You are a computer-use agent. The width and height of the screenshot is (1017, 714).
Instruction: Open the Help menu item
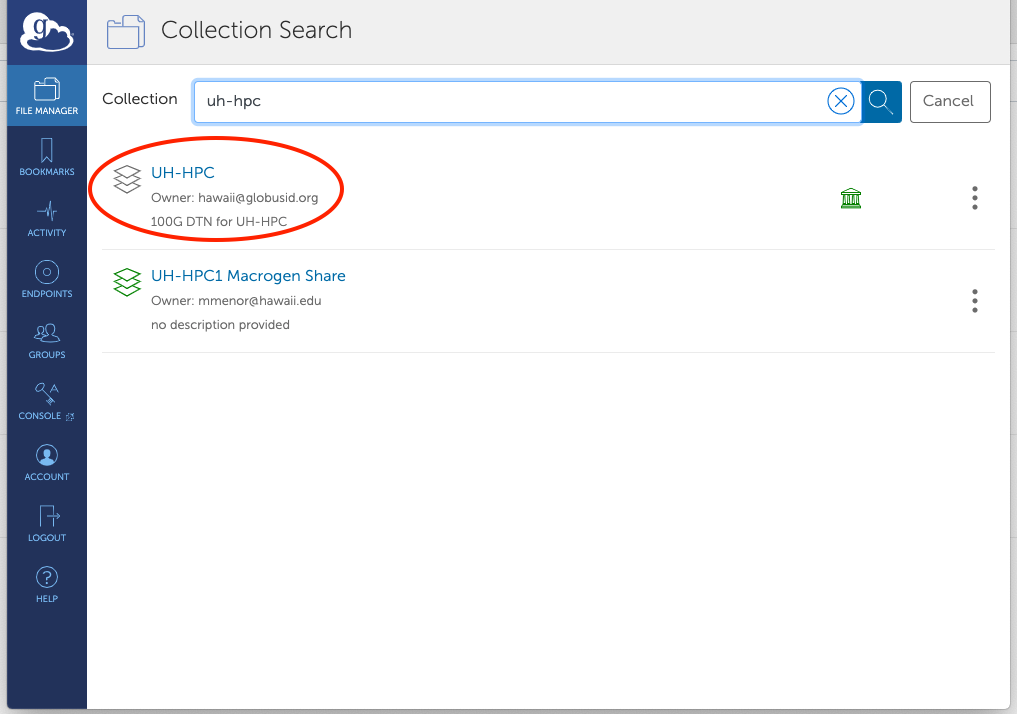pyautogui.click(x=47, y=584)
